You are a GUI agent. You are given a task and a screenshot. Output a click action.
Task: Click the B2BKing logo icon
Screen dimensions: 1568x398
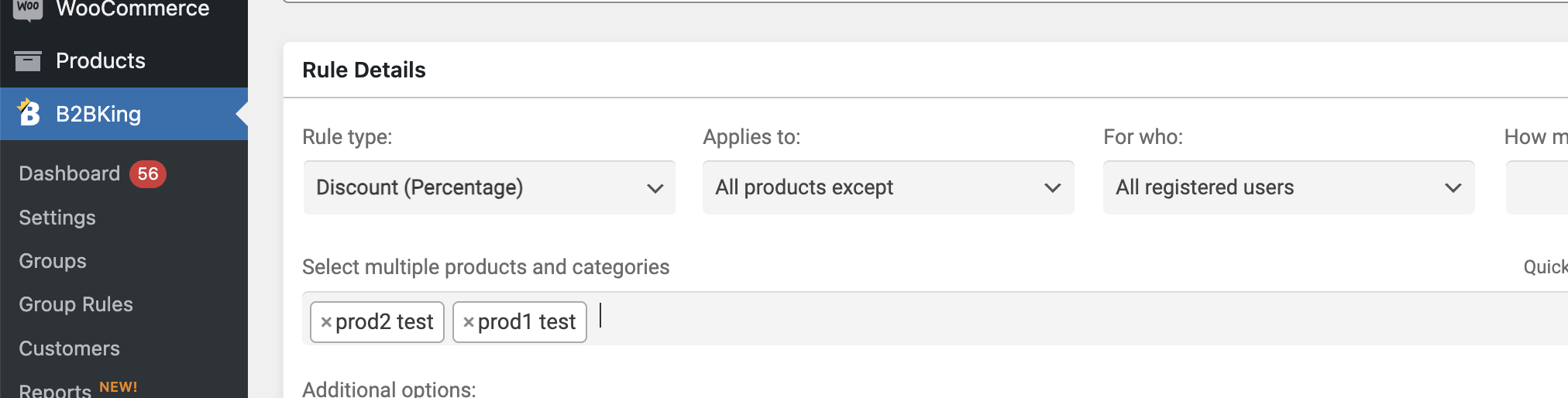click(x=29, y=113)
